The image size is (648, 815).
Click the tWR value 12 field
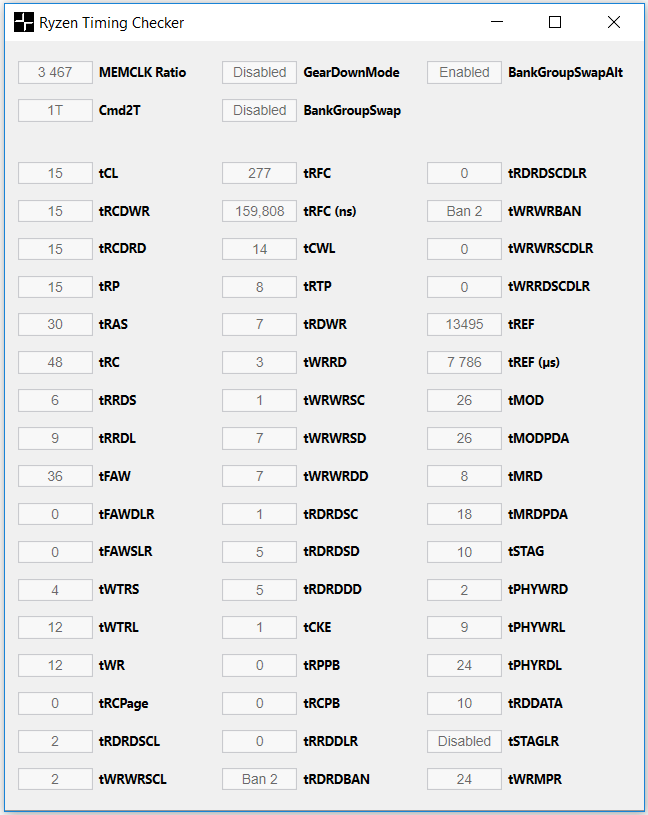click(56, 665)
